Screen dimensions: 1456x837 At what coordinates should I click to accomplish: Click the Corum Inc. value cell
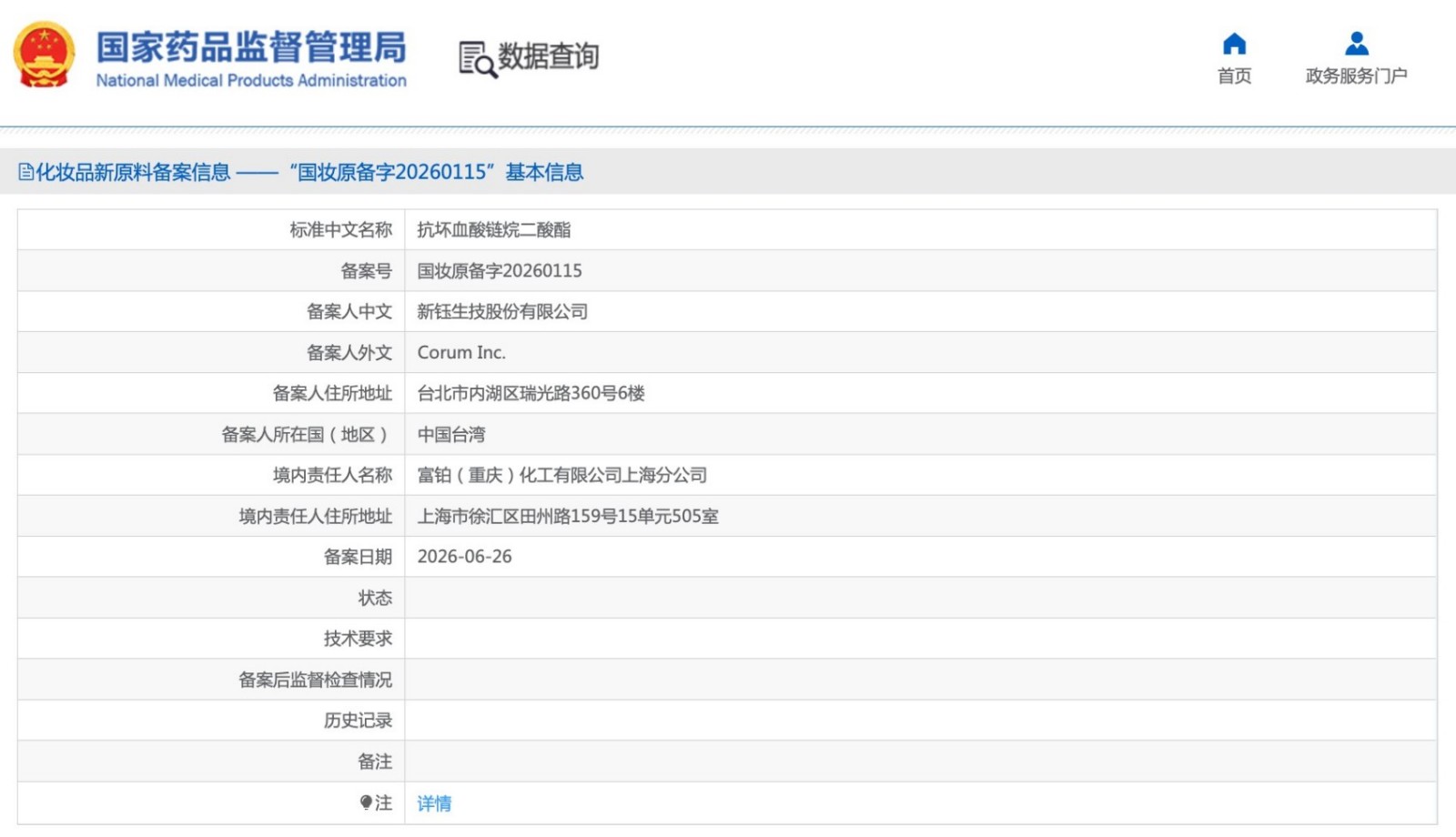pos(921,353)
